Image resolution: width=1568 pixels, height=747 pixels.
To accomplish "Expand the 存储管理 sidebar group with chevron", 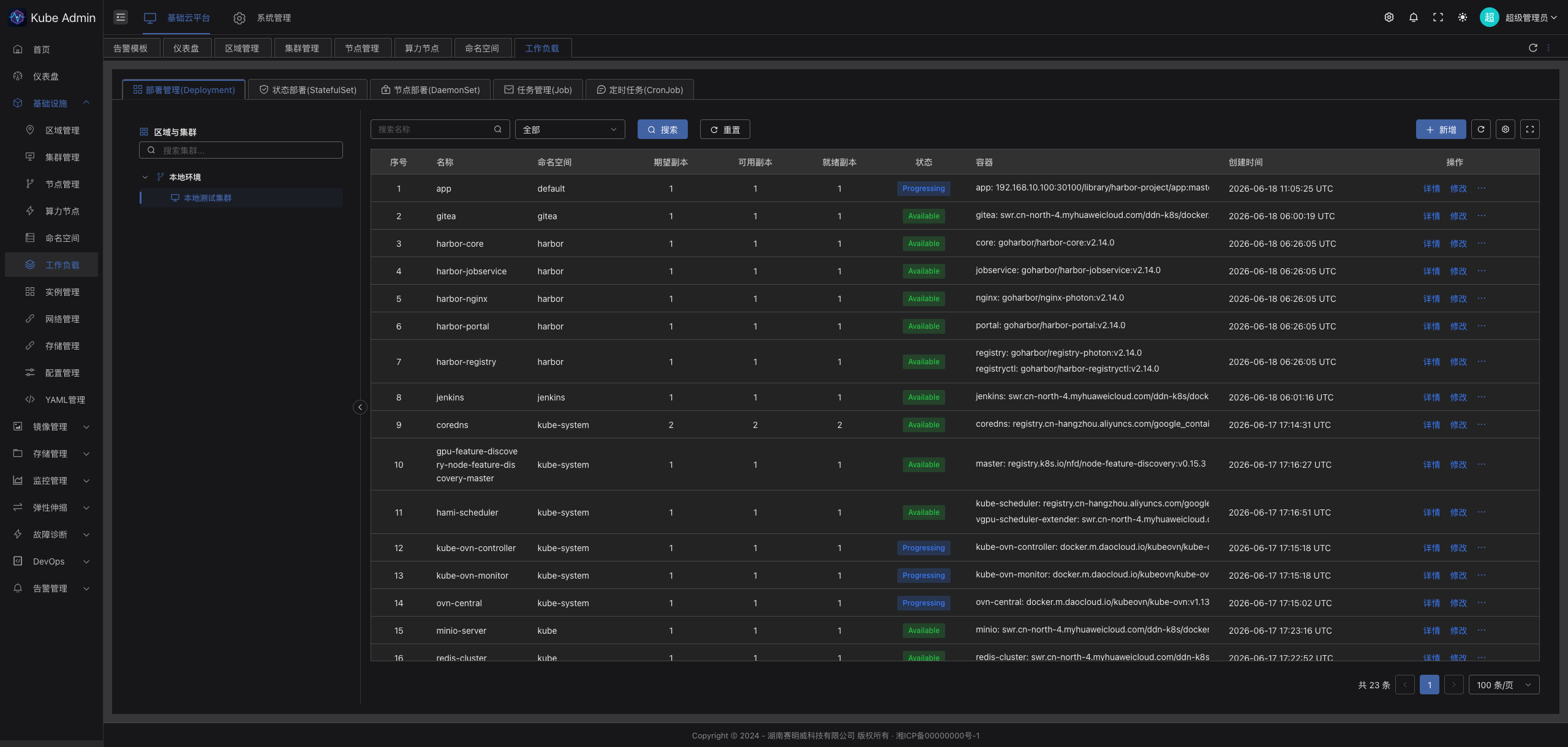I will click(x=86, y=454).
